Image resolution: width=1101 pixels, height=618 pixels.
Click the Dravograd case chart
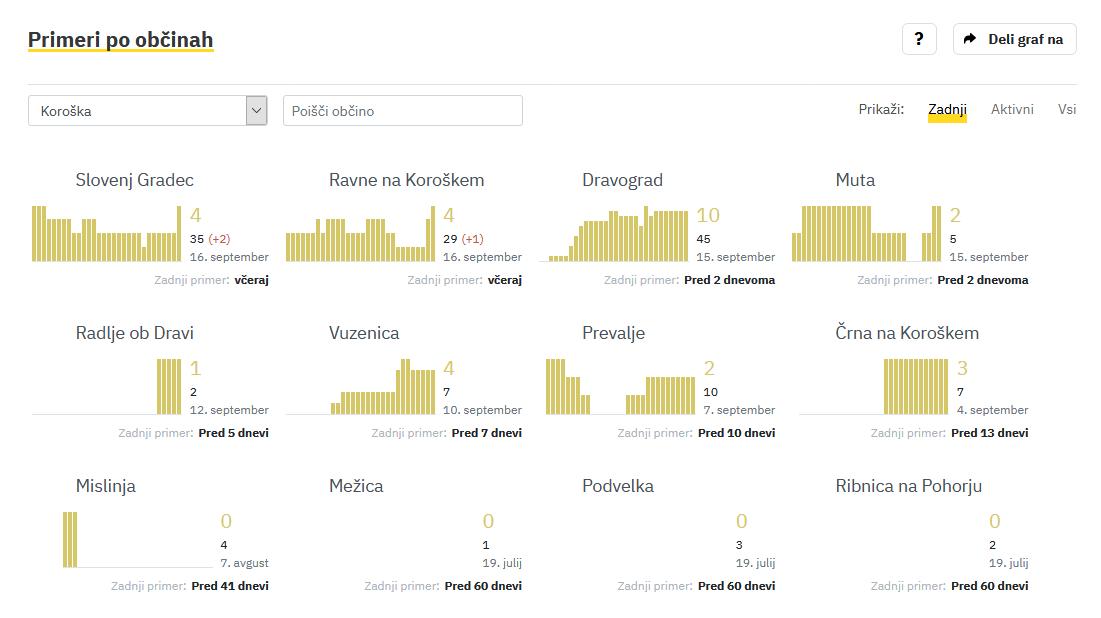click(614, 235)
